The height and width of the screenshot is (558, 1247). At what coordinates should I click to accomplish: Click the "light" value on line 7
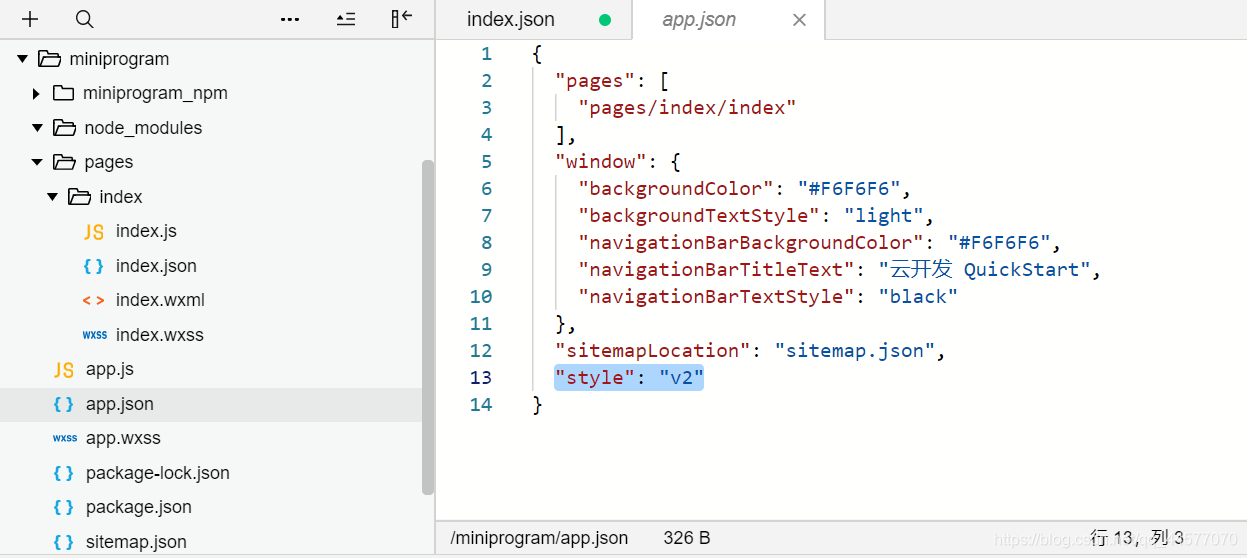(x=883, y=216)
